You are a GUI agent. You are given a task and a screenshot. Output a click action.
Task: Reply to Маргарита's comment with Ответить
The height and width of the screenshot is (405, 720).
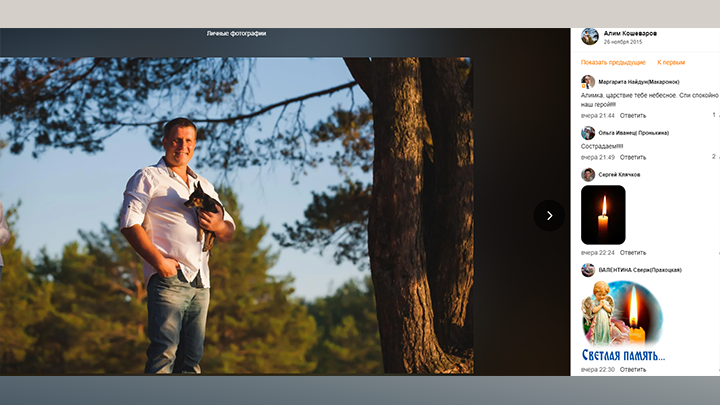coord(633,115)
